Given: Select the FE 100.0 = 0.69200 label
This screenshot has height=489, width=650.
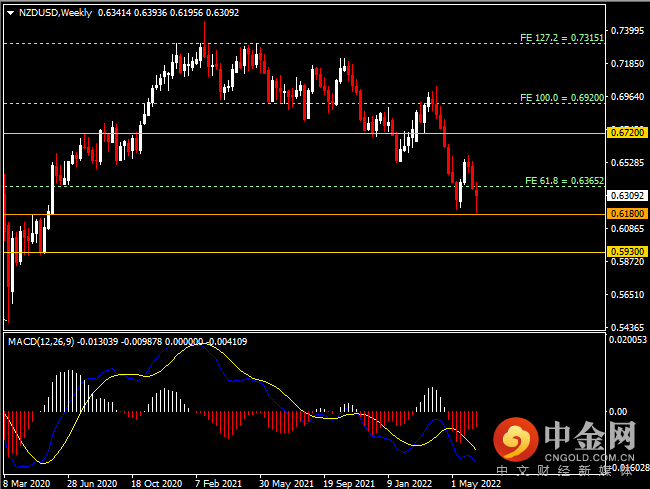Looking at the screenshot, I should point(560,98).
